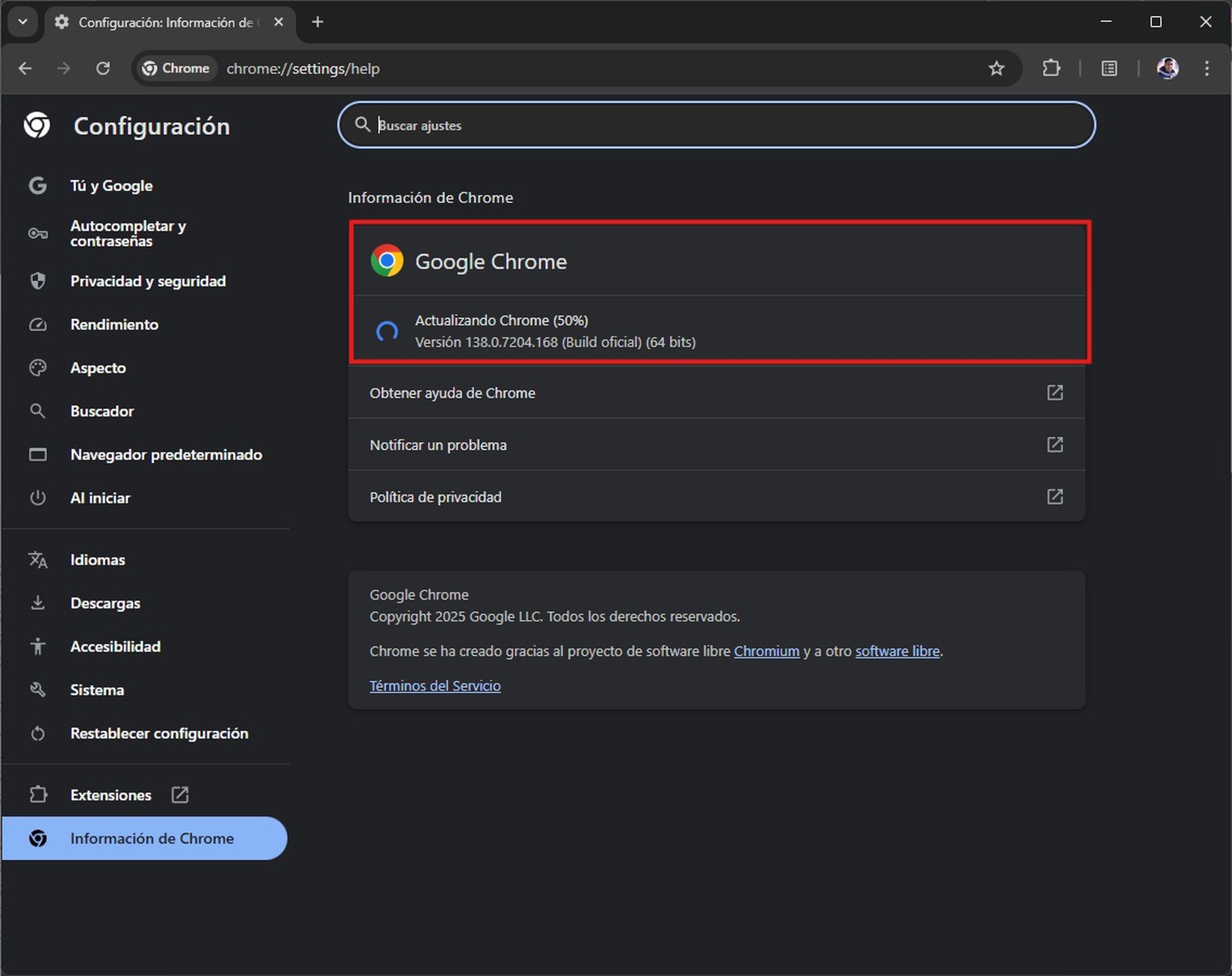
Task: Click the person icon for Accesibilidad
Action: pos(38,647)
